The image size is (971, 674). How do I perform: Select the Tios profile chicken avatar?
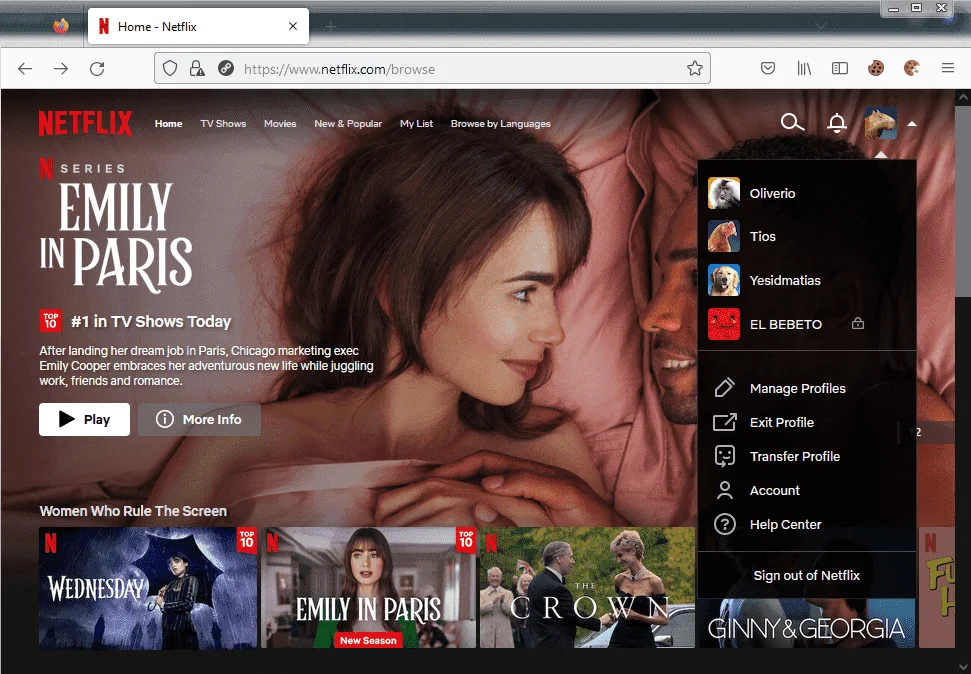pyautogui.click(x=723, y=236)
